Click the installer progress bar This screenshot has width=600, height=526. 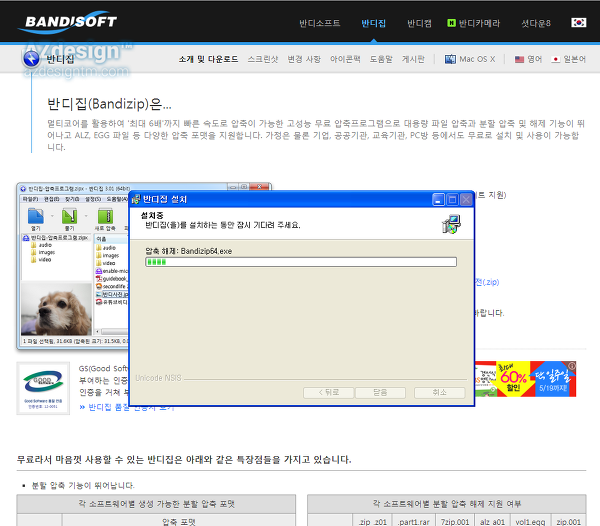pyautogui.click(x=301, y=262)
